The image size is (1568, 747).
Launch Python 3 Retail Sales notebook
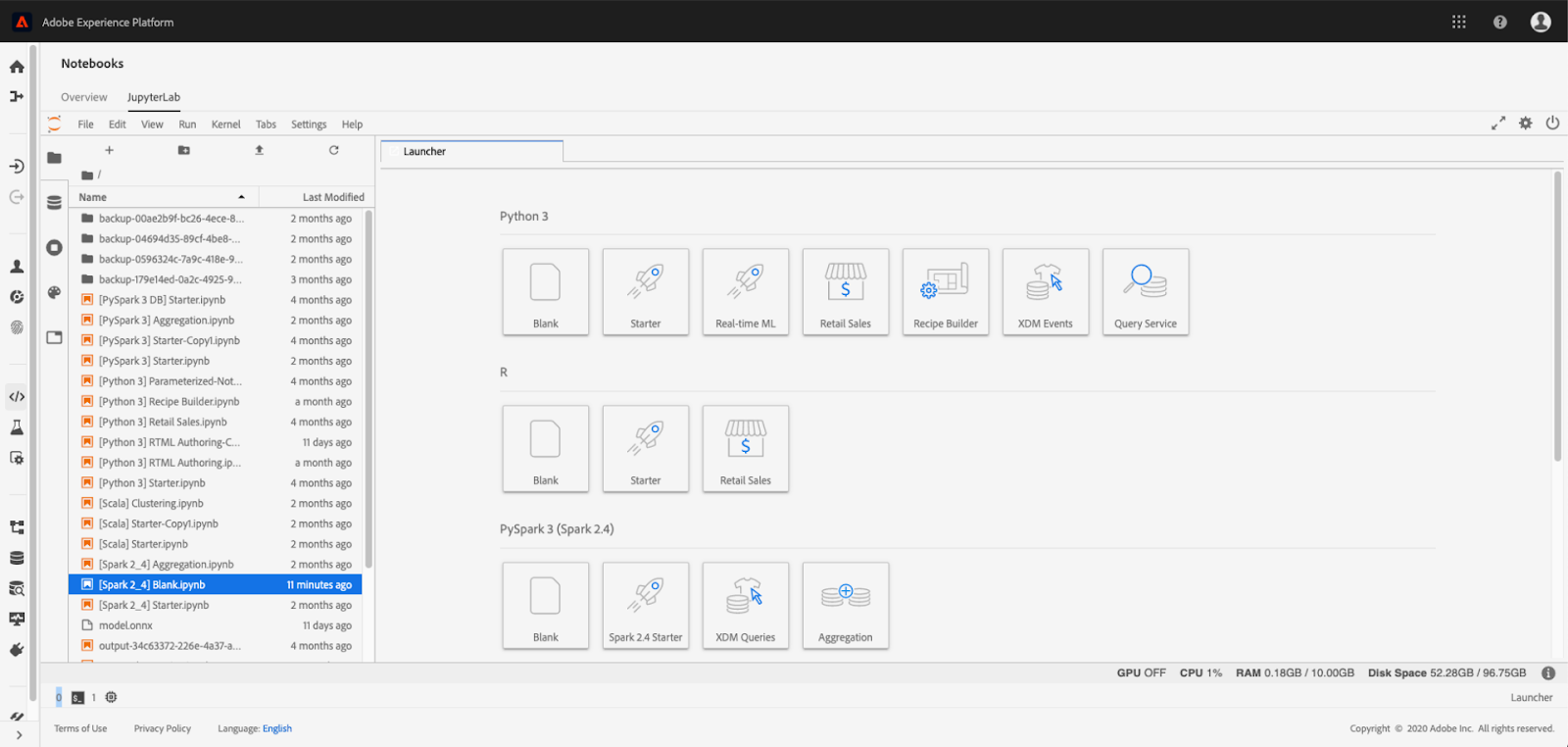pyautogui.click(x=846, y=292)
